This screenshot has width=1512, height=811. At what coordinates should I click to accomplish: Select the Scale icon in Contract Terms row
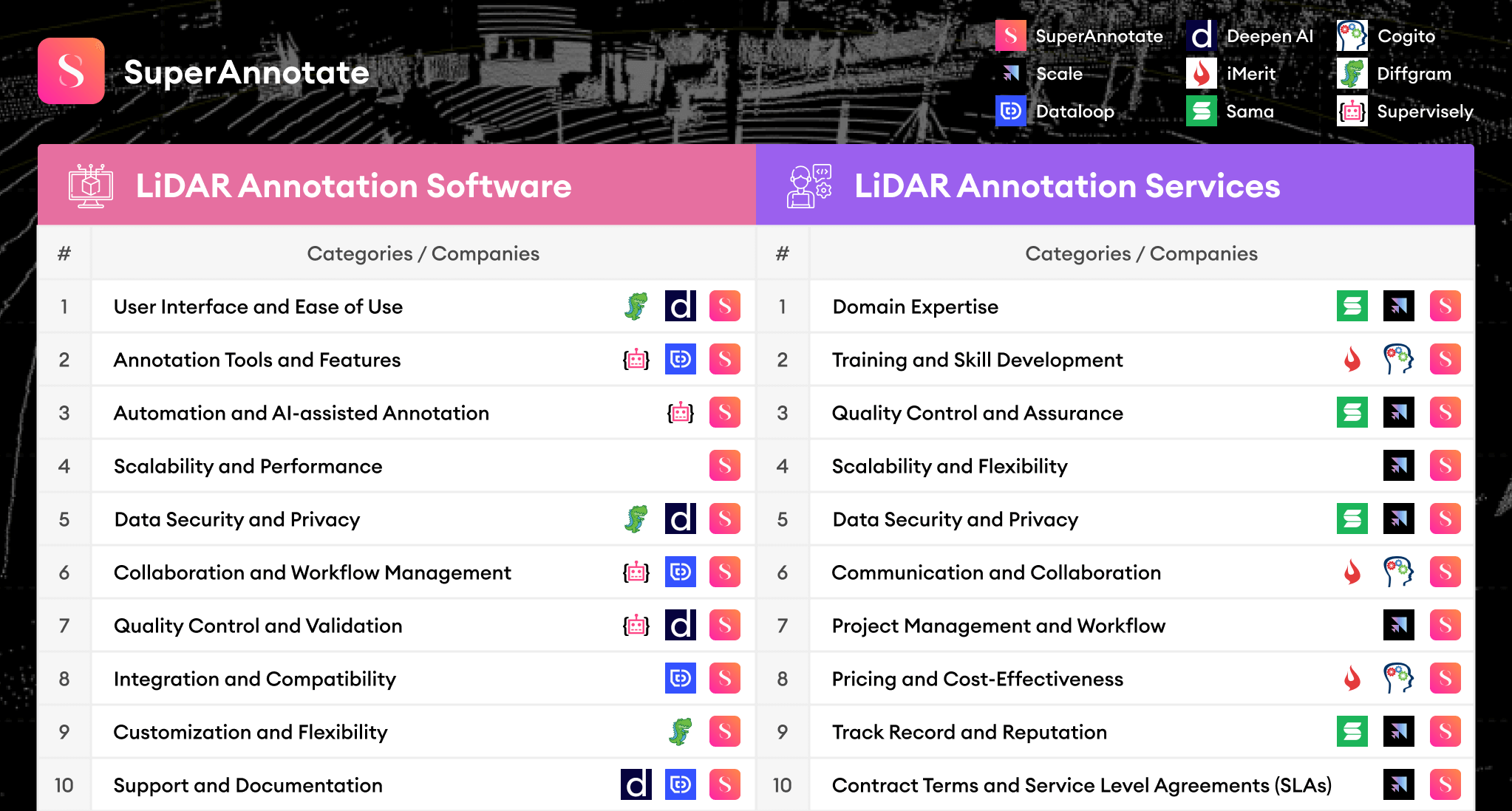click(x=1399, y=785)
